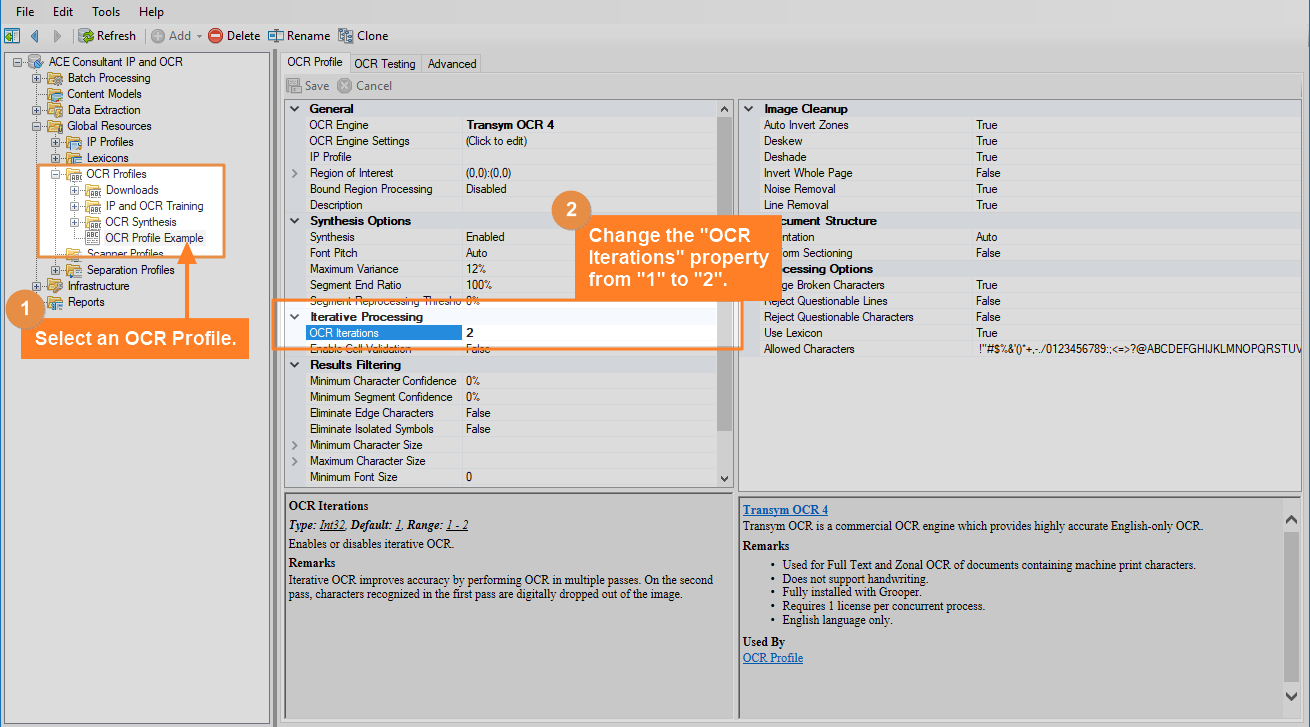Expand the Separation Profiles tree node
Screen dimensions: 1310x727
56,270
